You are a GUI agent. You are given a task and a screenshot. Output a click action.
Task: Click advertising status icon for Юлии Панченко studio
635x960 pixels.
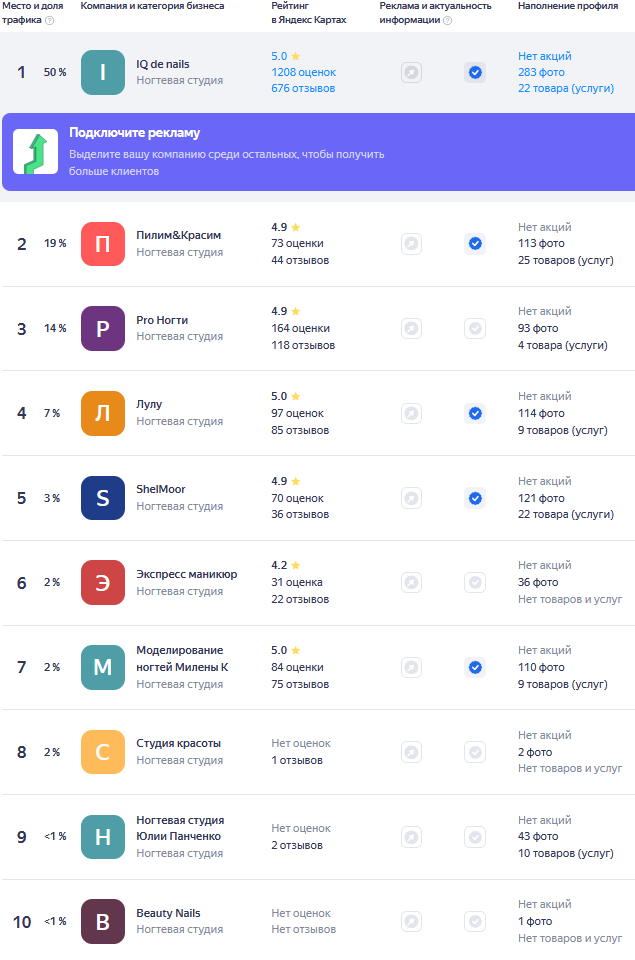(411, 837)
